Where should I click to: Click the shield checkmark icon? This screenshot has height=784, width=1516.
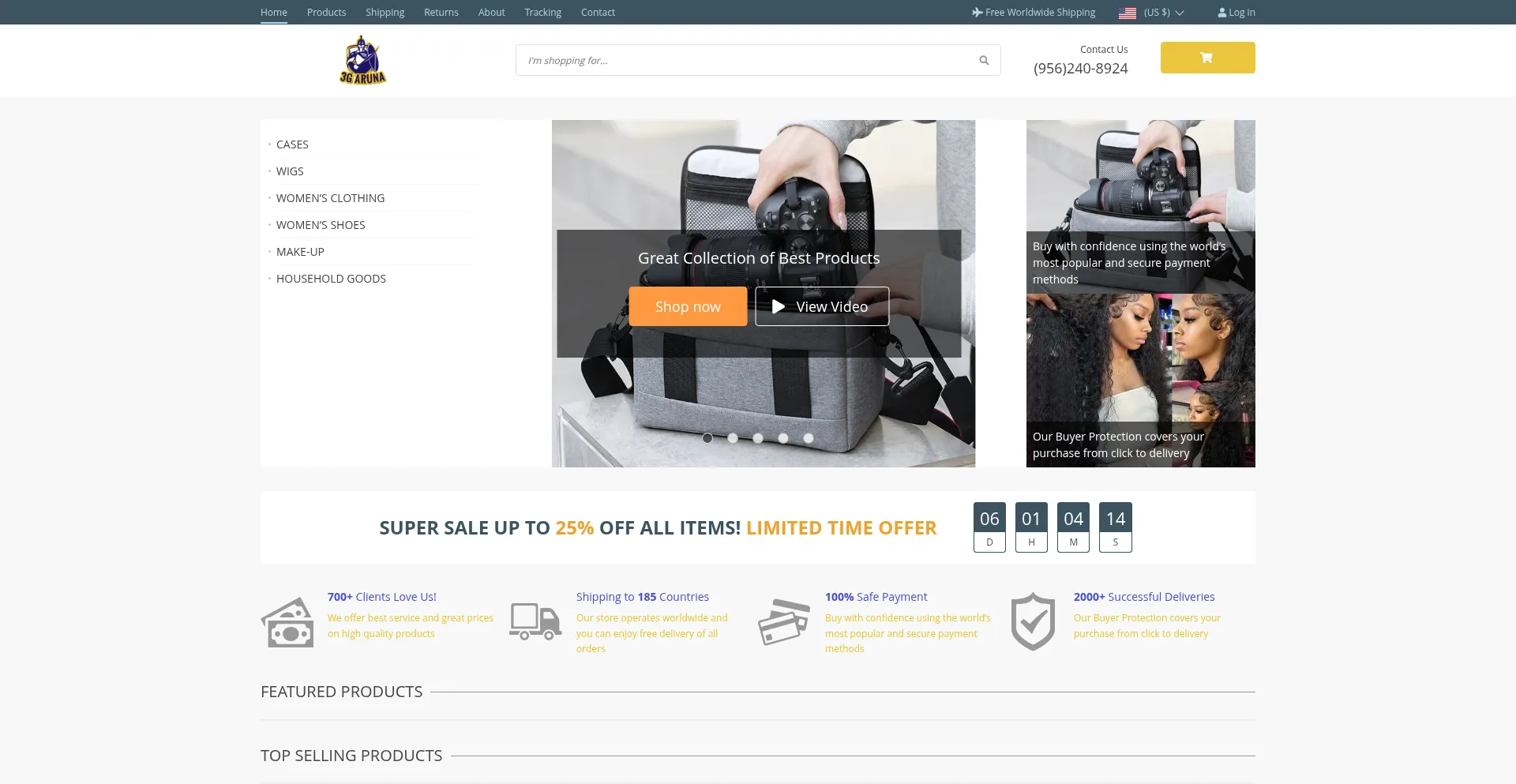click(x=1033, y=621)
